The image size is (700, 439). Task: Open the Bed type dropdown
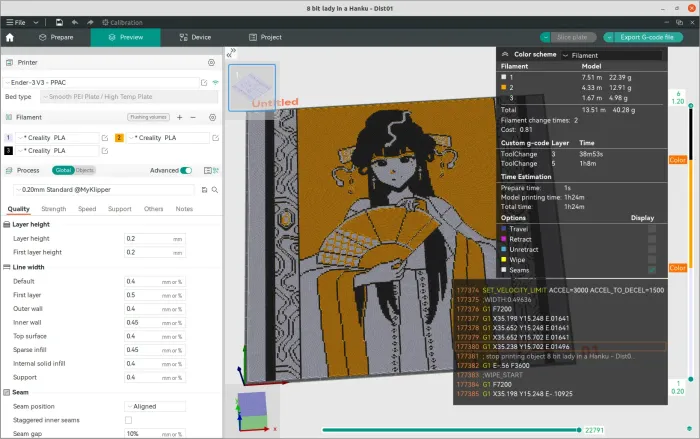tap(129, 97)
